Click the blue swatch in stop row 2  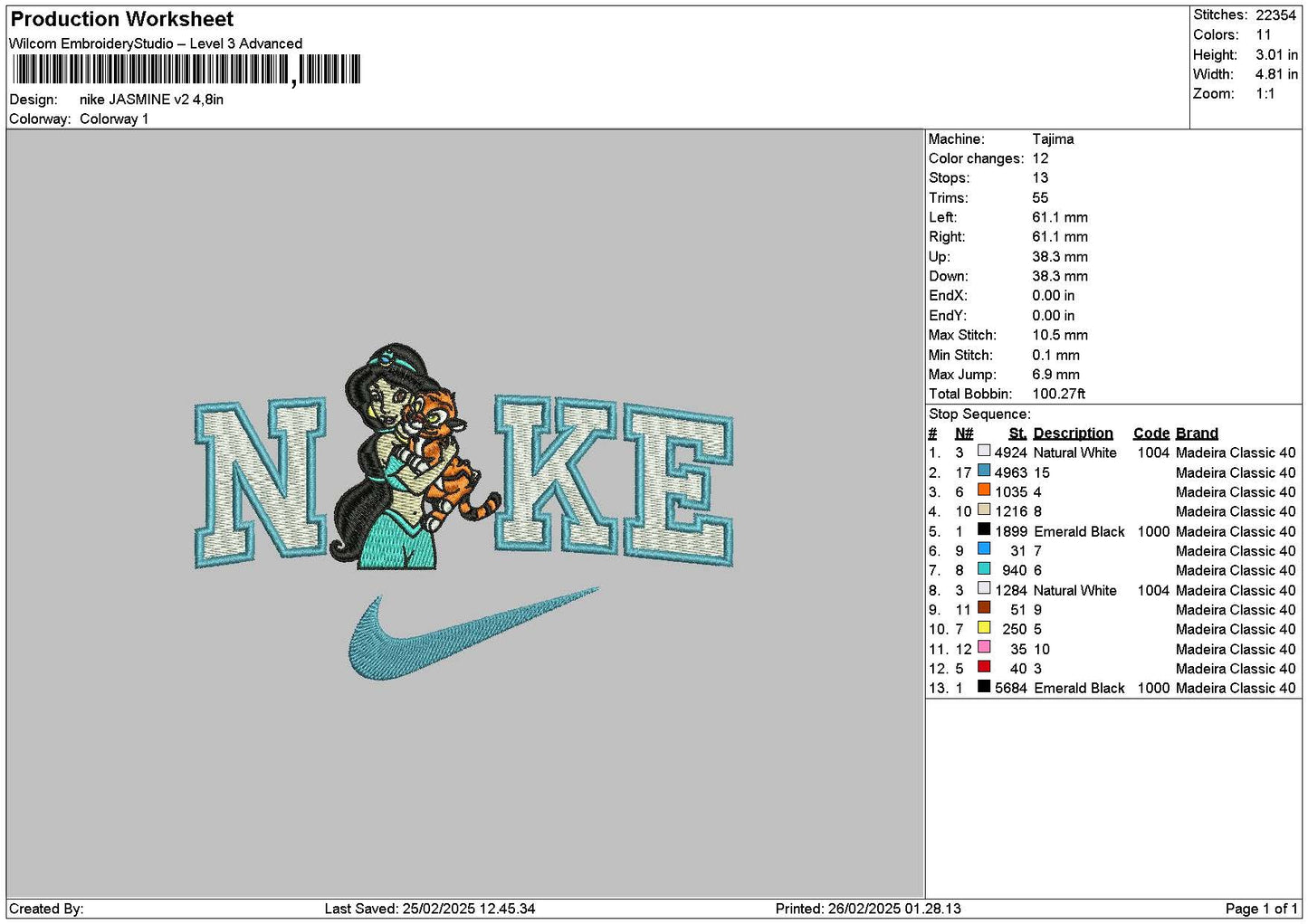click(x=984, y=472)
